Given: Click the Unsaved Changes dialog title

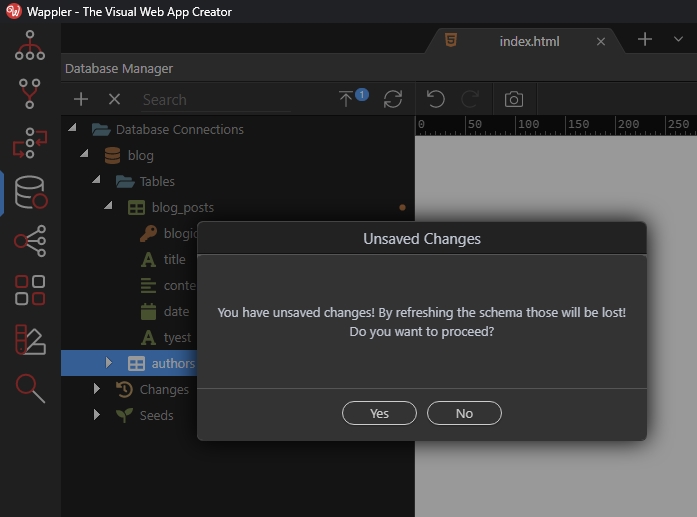Looking at the screenshot, I should pyautogui.click(x=422, y=239).
